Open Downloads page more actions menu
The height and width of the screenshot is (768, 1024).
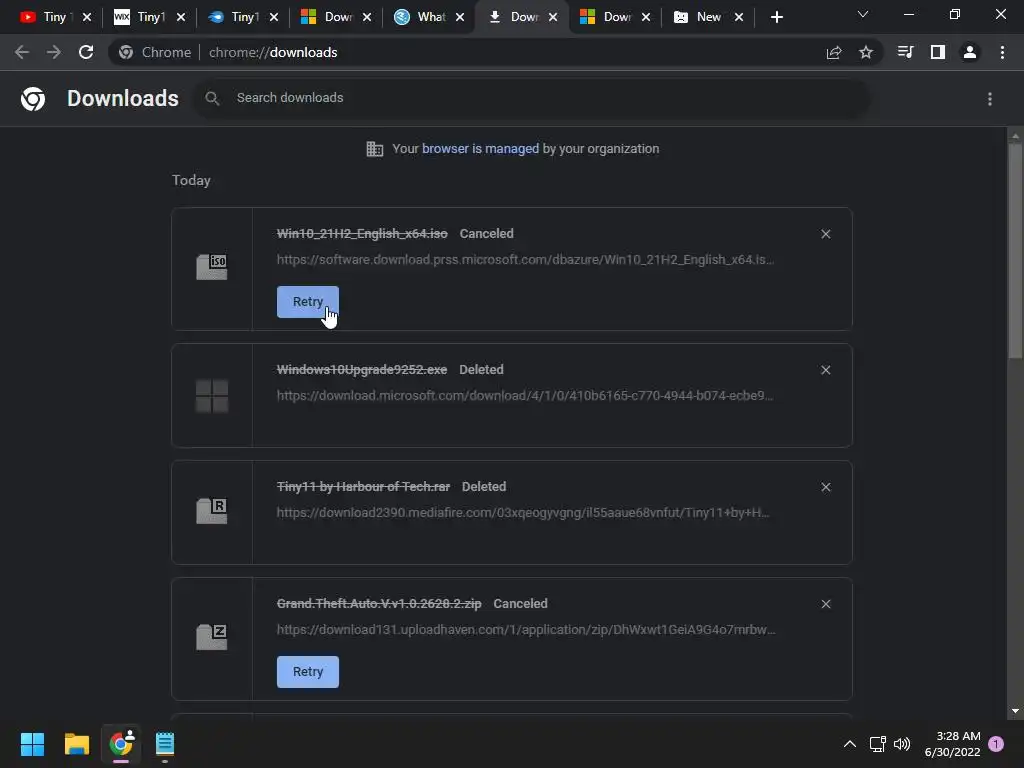coord(989,99)
